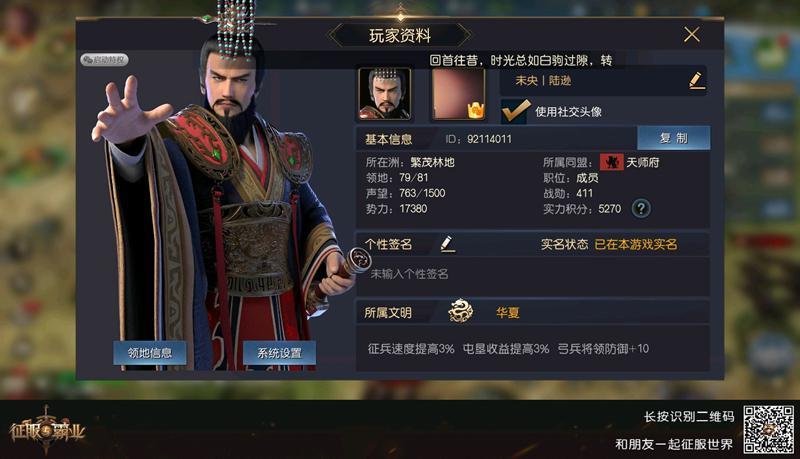Toggle the 使用社交头像 checkbox
The width and height of the screenshot is (800, 459).
coord(516,111)
